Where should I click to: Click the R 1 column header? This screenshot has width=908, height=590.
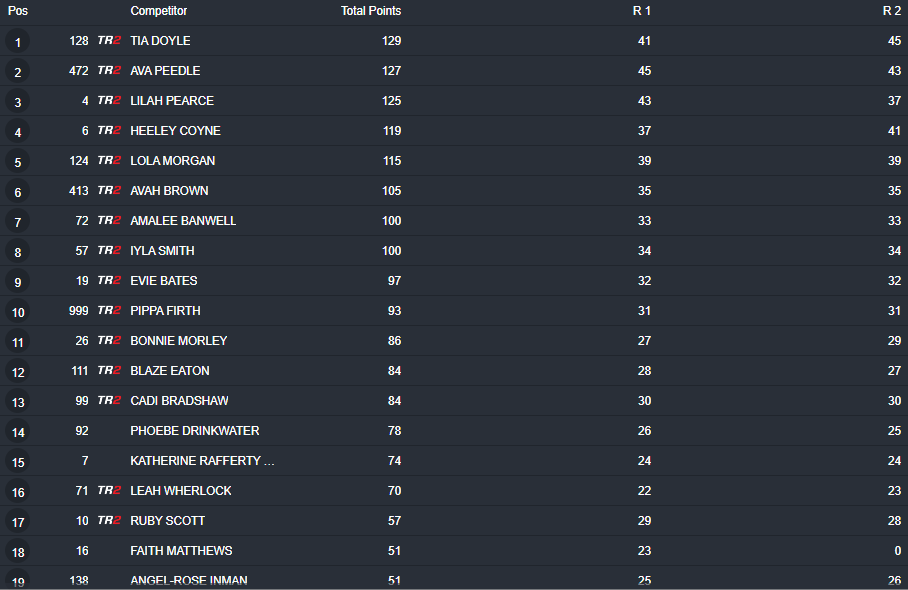pyautogui.click(x=642, y=11)
